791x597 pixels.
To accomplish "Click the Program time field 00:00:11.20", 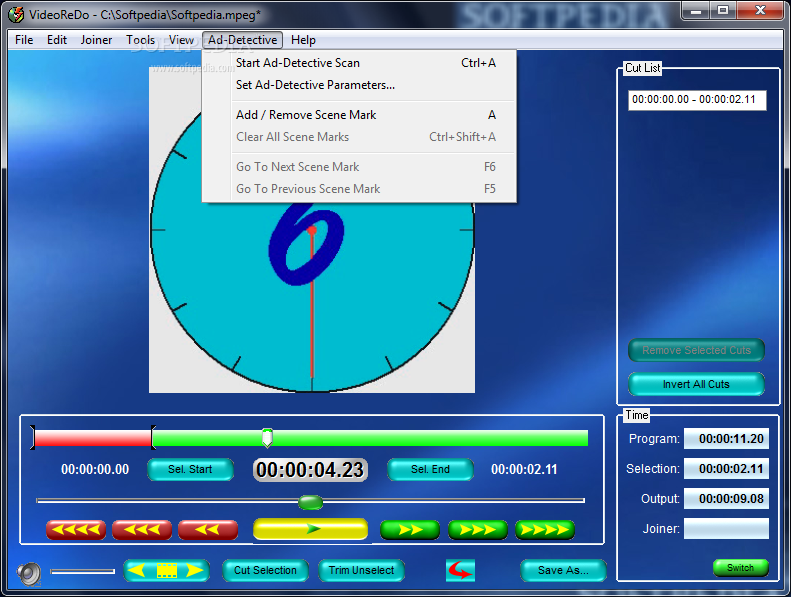I will pyautogui.click(x=726, y=439).
